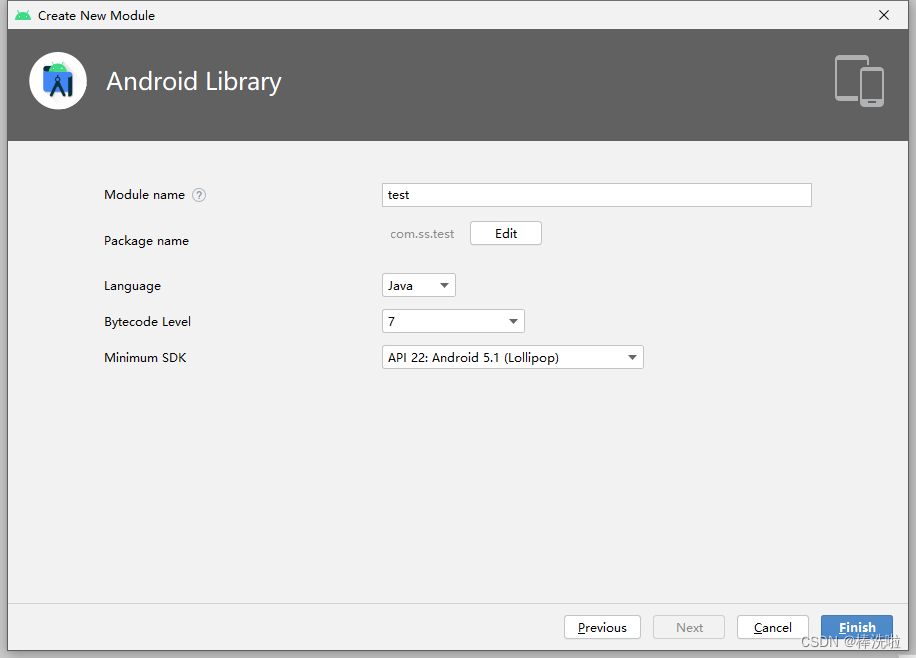The image size is (916, 658).
Task: Click the help icon beside Module name
Action: (x=199, y=195)
